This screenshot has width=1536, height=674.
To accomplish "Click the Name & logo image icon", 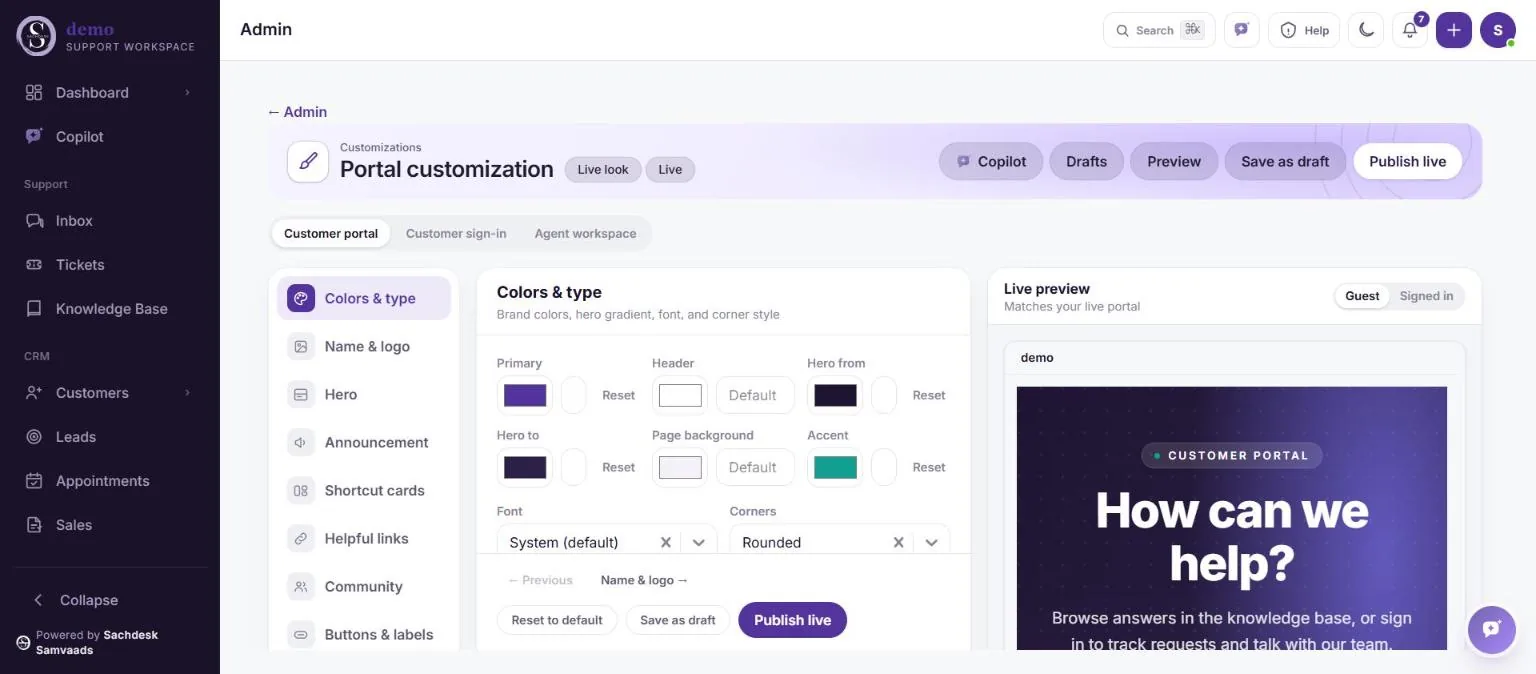I will [301, 346].
